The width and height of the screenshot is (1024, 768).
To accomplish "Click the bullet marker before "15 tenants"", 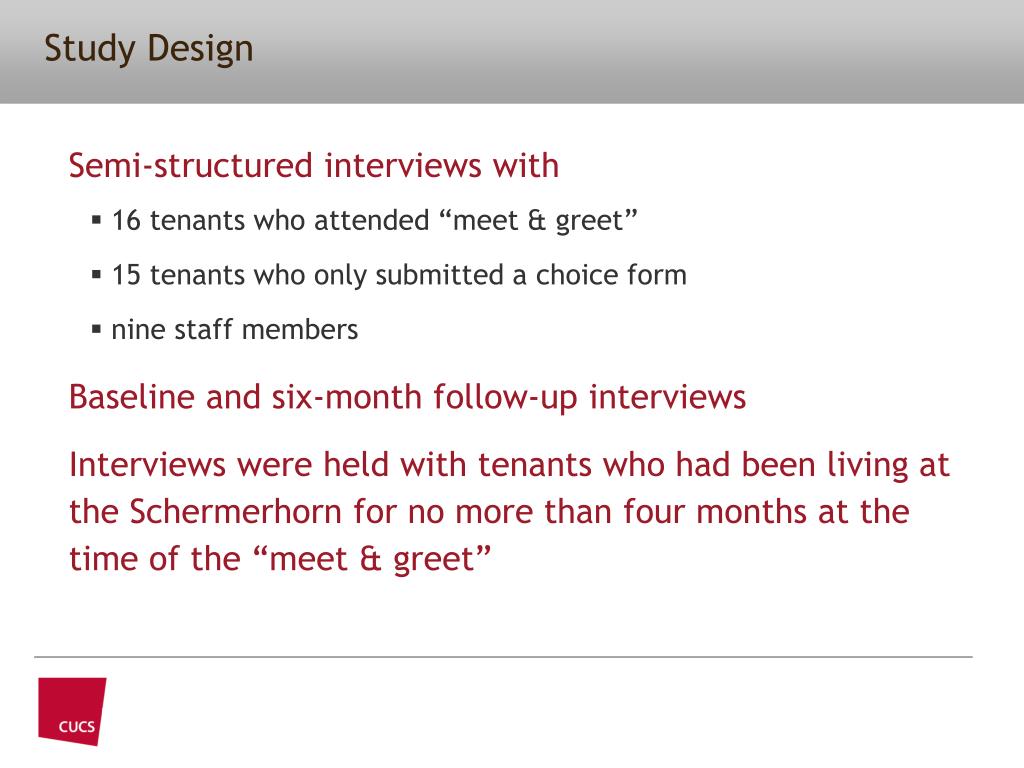I will click(x=97, y=274).
